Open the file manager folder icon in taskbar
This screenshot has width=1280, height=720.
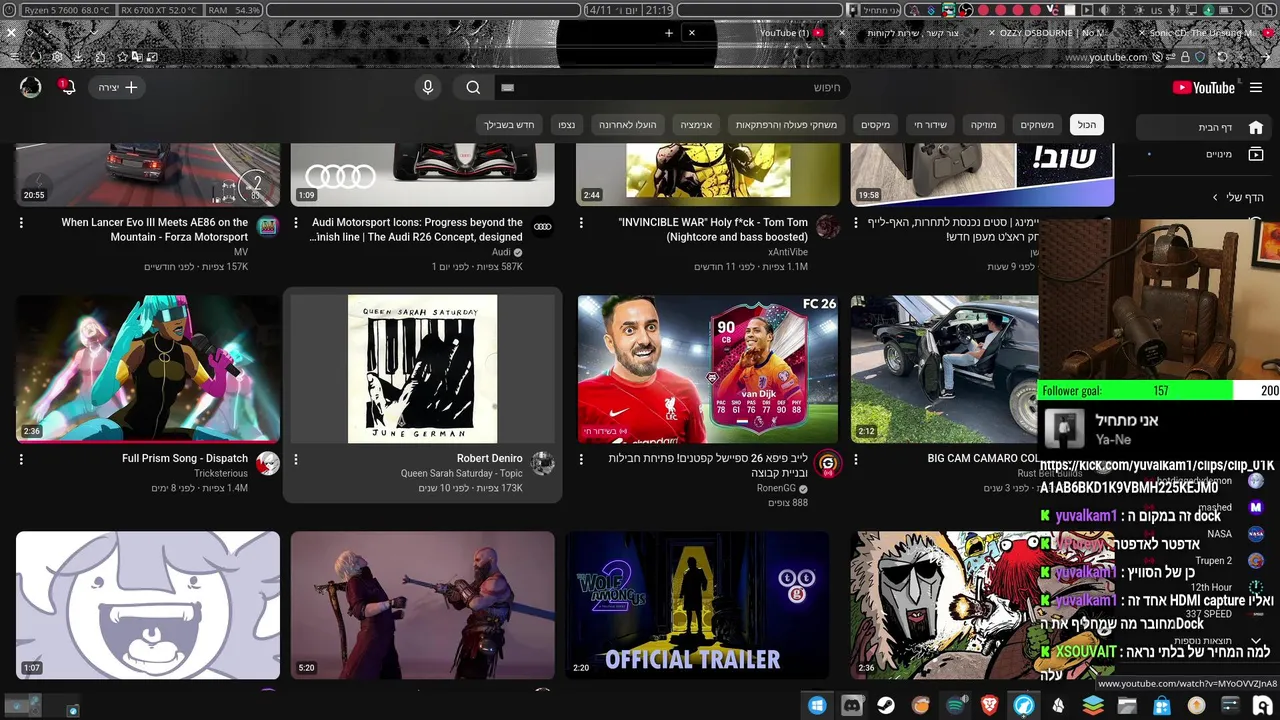pyautogui.click(x=1127, y=706)
